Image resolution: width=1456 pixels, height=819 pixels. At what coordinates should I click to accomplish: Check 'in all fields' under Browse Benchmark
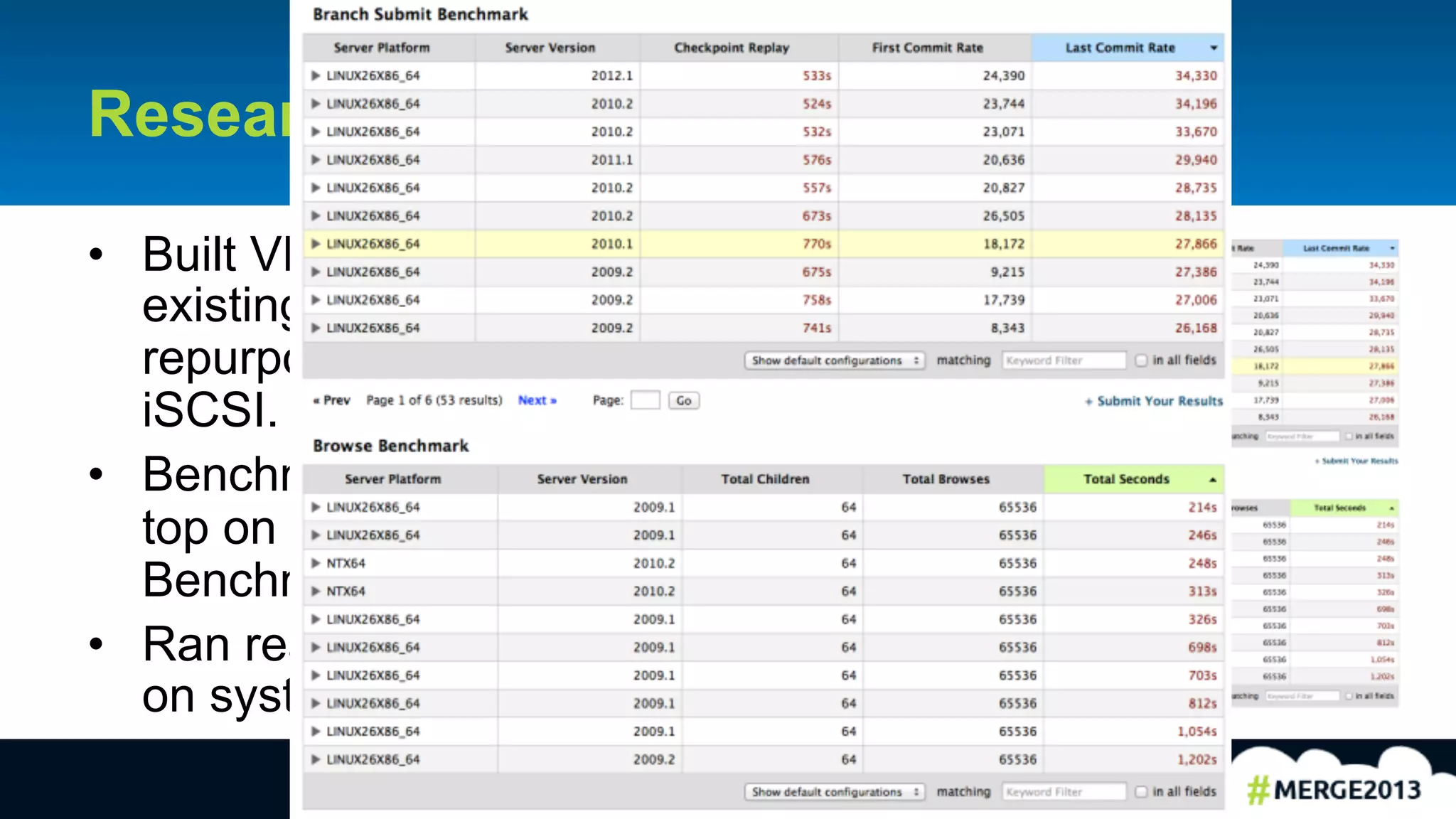click(1141, 792)
